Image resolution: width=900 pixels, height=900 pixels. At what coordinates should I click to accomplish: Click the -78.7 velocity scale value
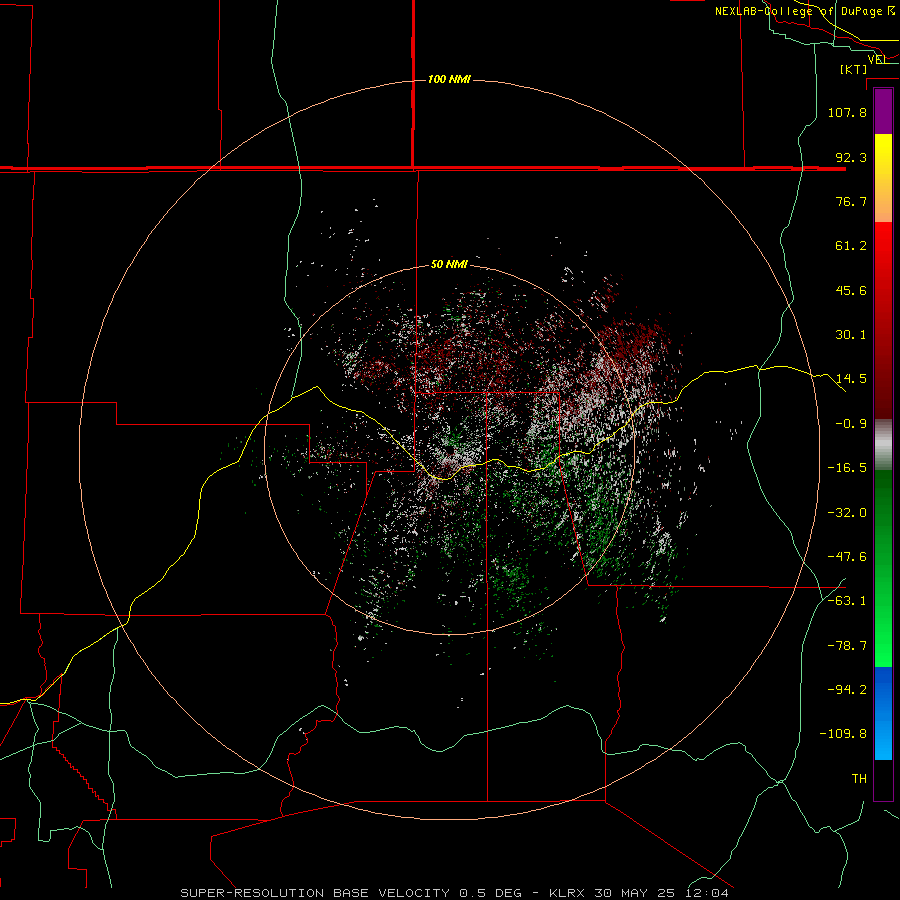pyautogui.click(x=847, y=646)
